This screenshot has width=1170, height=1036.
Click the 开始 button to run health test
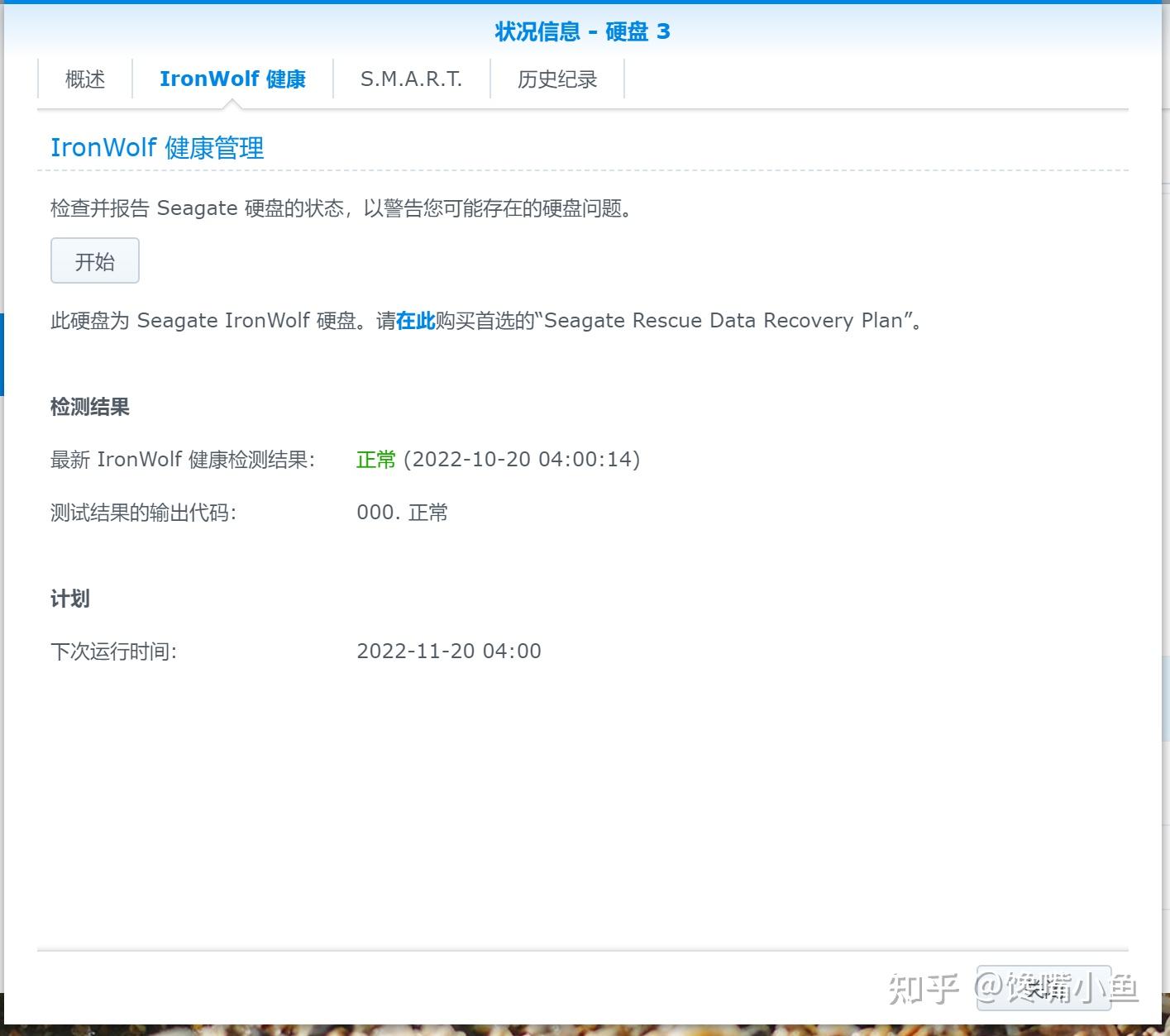pyautogui.click(x=94, y=260)
